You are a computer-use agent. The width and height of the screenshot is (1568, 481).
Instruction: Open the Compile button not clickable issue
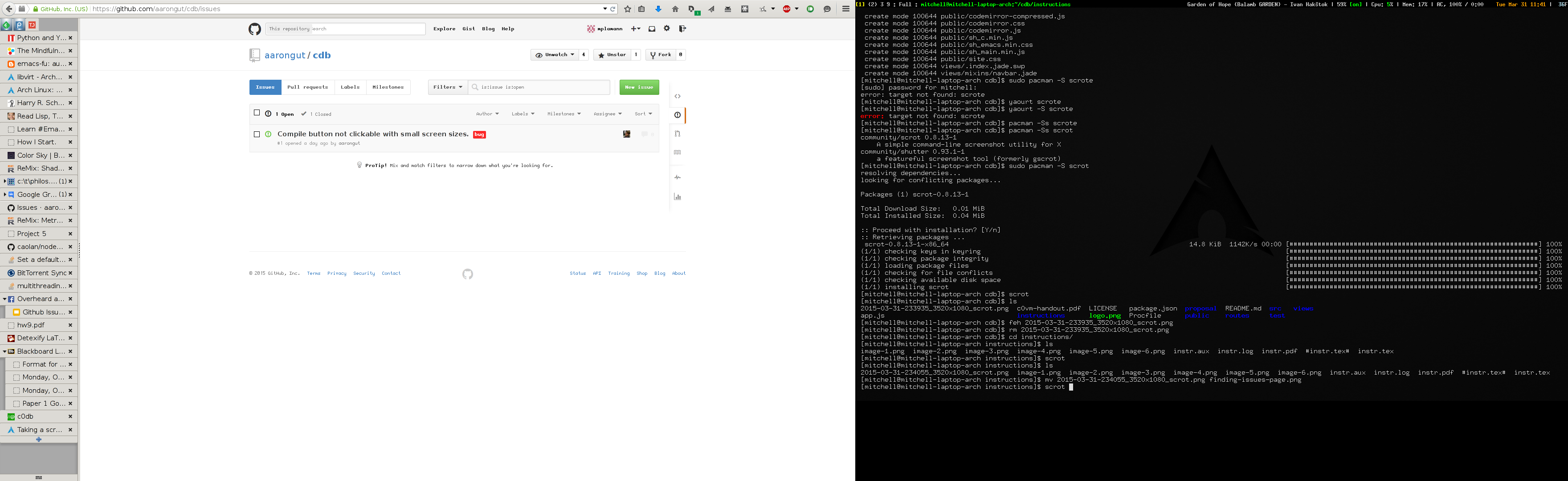[x=372, y=134]
